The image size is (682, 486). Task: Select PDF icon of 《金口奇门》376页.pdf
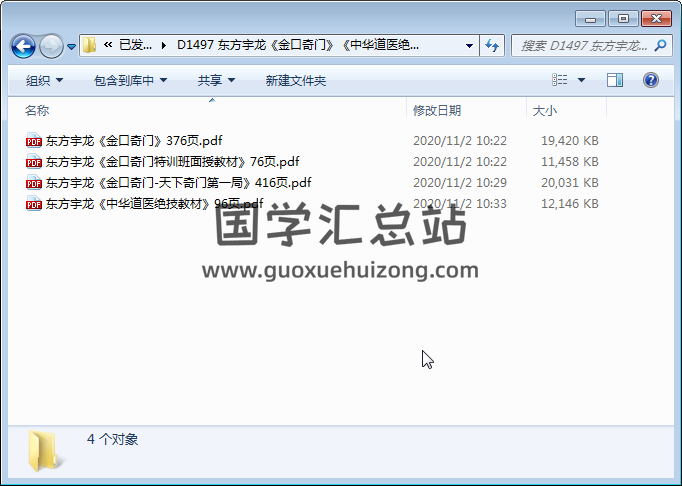pyautogui.click(x=33, y=141)
